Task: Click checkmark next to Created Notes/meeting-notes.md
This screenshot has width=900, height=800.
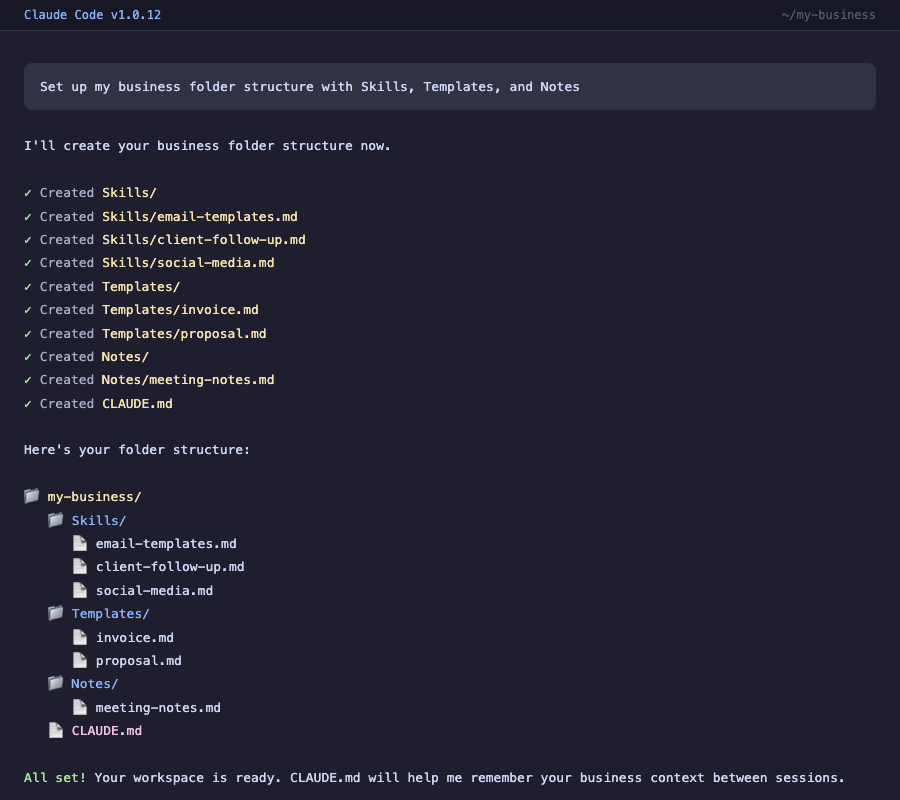Action: 28,380
